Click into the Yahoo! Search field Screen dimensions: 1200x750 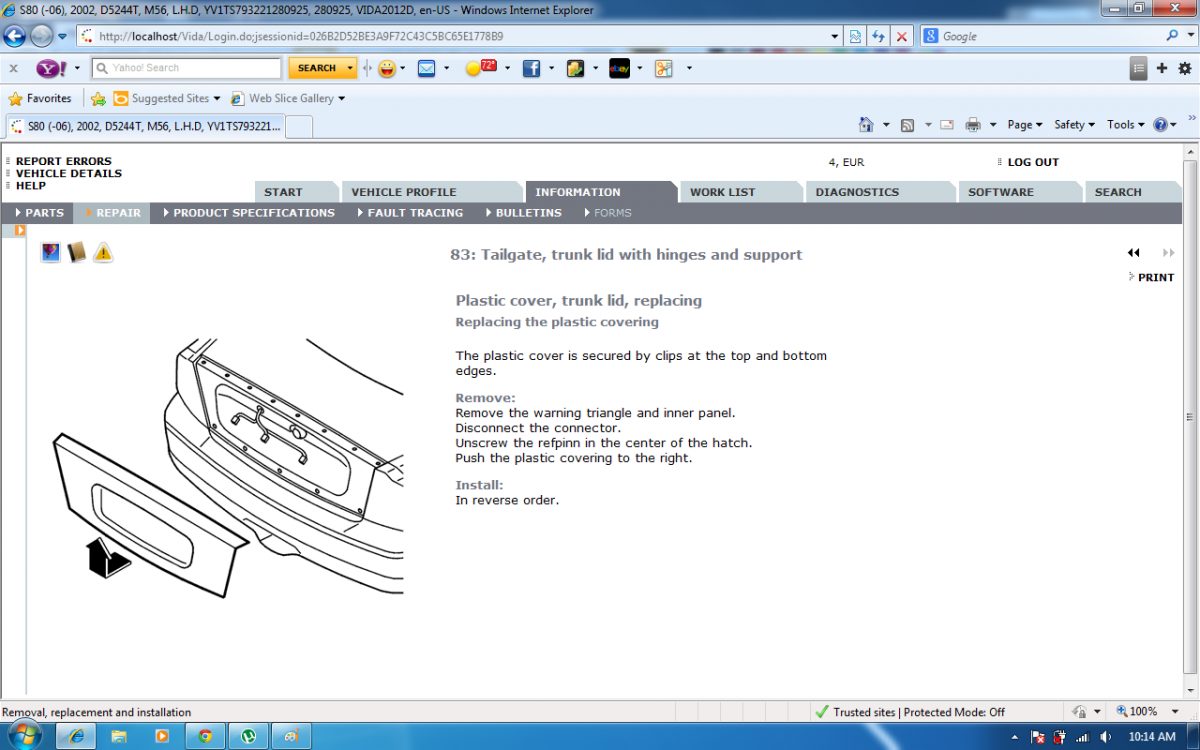tap(187, 68)
